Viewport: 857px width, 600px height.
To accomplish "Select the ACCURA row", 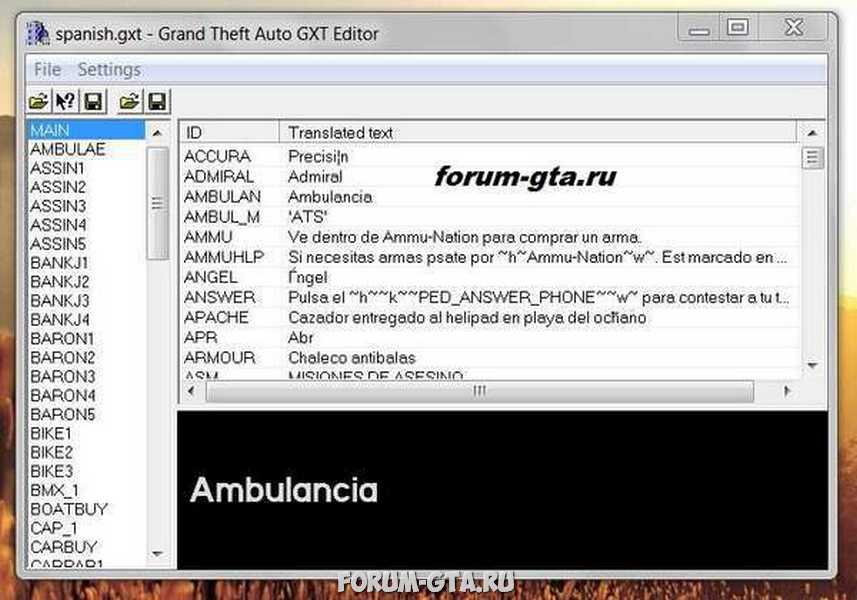I will tap(490, 156).
